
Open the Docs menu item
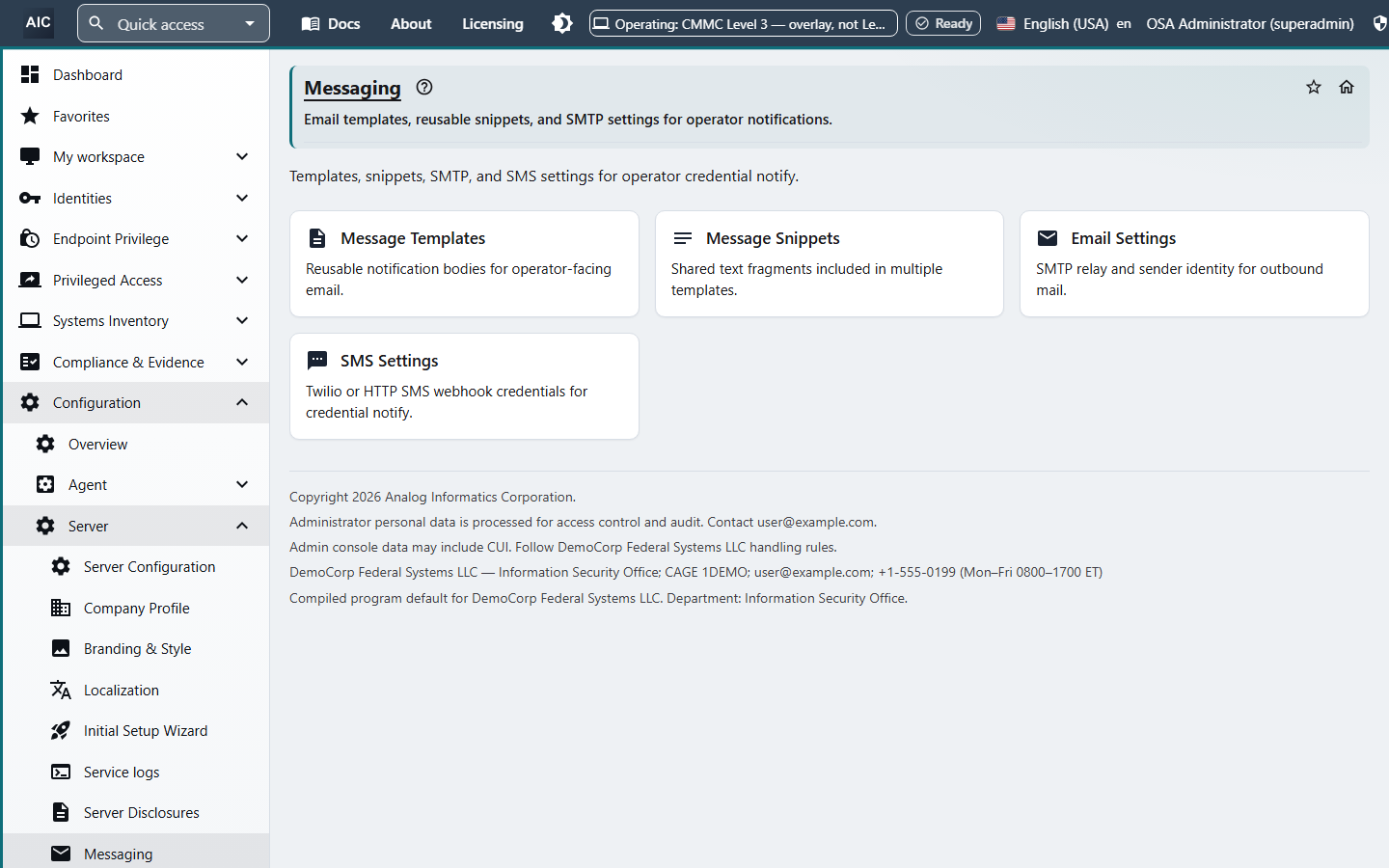pos(331,23)
